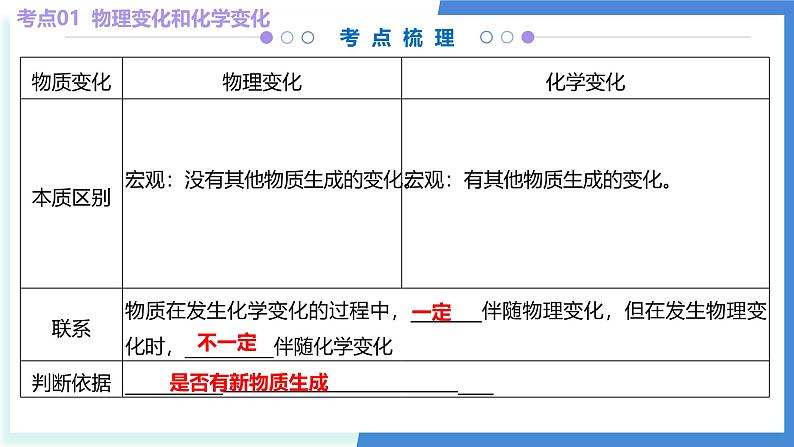The height and width of the screenshot is (447, 794).
Task: Click the red answer 不一定
Action: pyautogui.click(x=227, y=343)
